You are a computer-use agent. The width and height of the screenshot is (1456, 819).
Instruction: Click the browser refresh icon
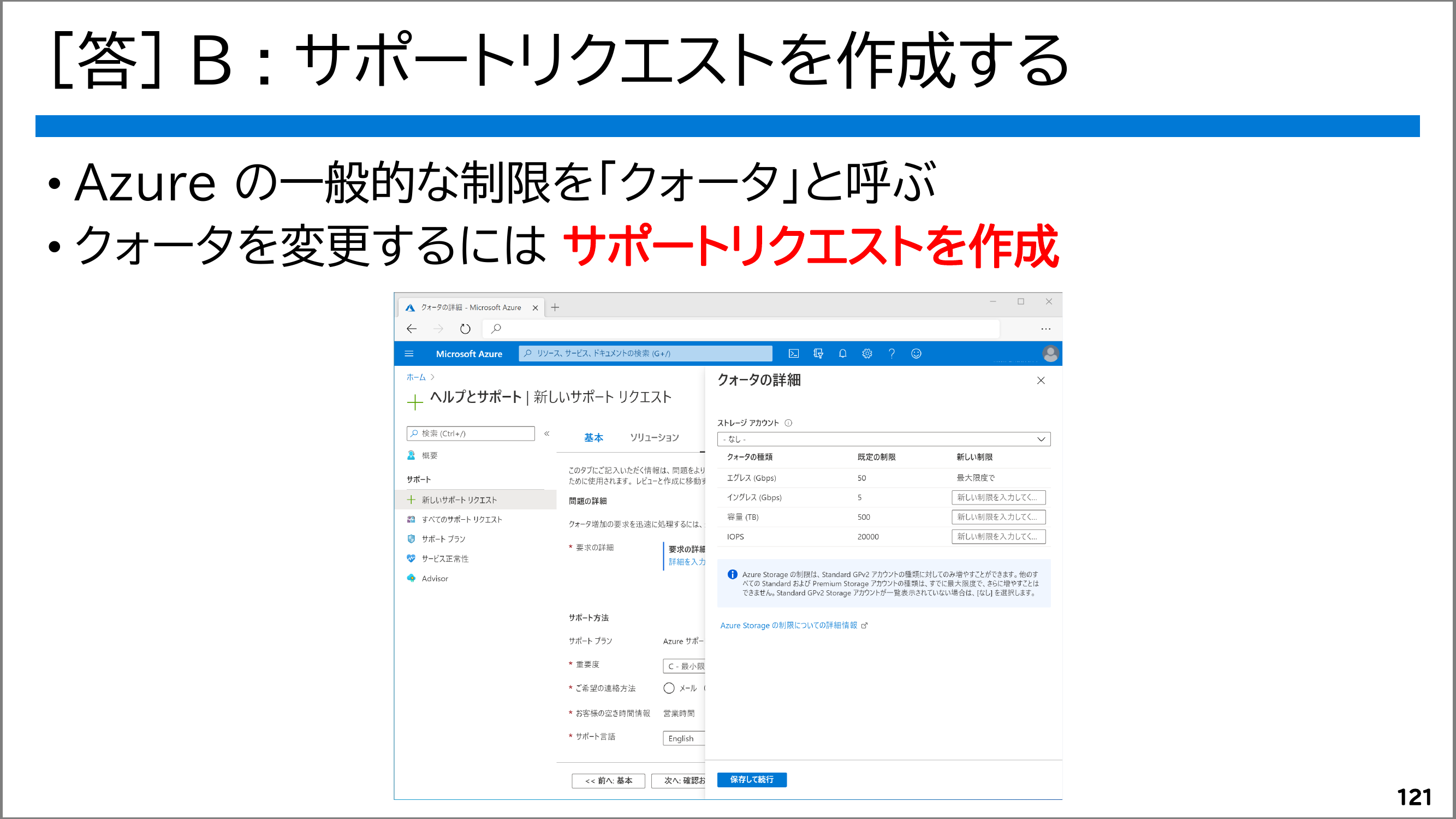[x=465, y=329]
